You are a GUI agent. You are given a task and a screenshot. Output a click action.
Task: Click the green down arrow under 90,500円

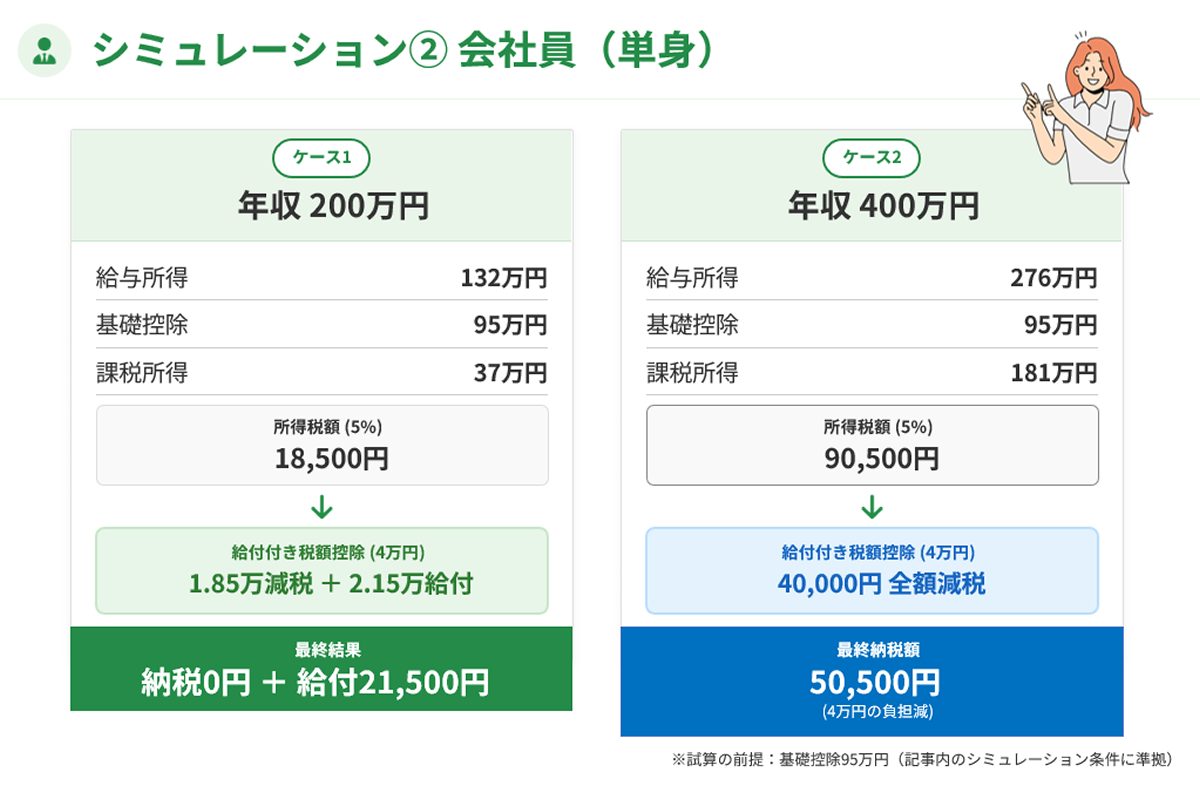click(x=872, y=507)
